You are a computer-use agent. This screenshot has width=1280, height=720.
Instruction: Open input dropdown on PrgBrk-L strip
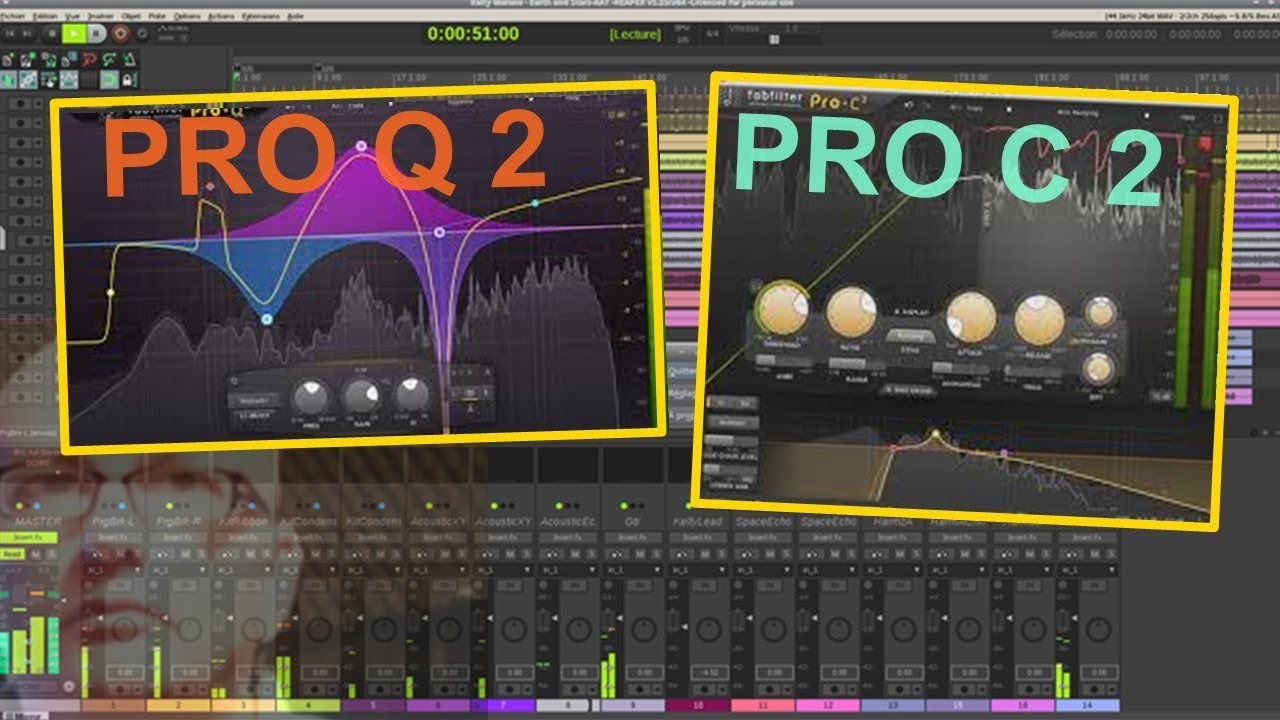pos(115,570)
